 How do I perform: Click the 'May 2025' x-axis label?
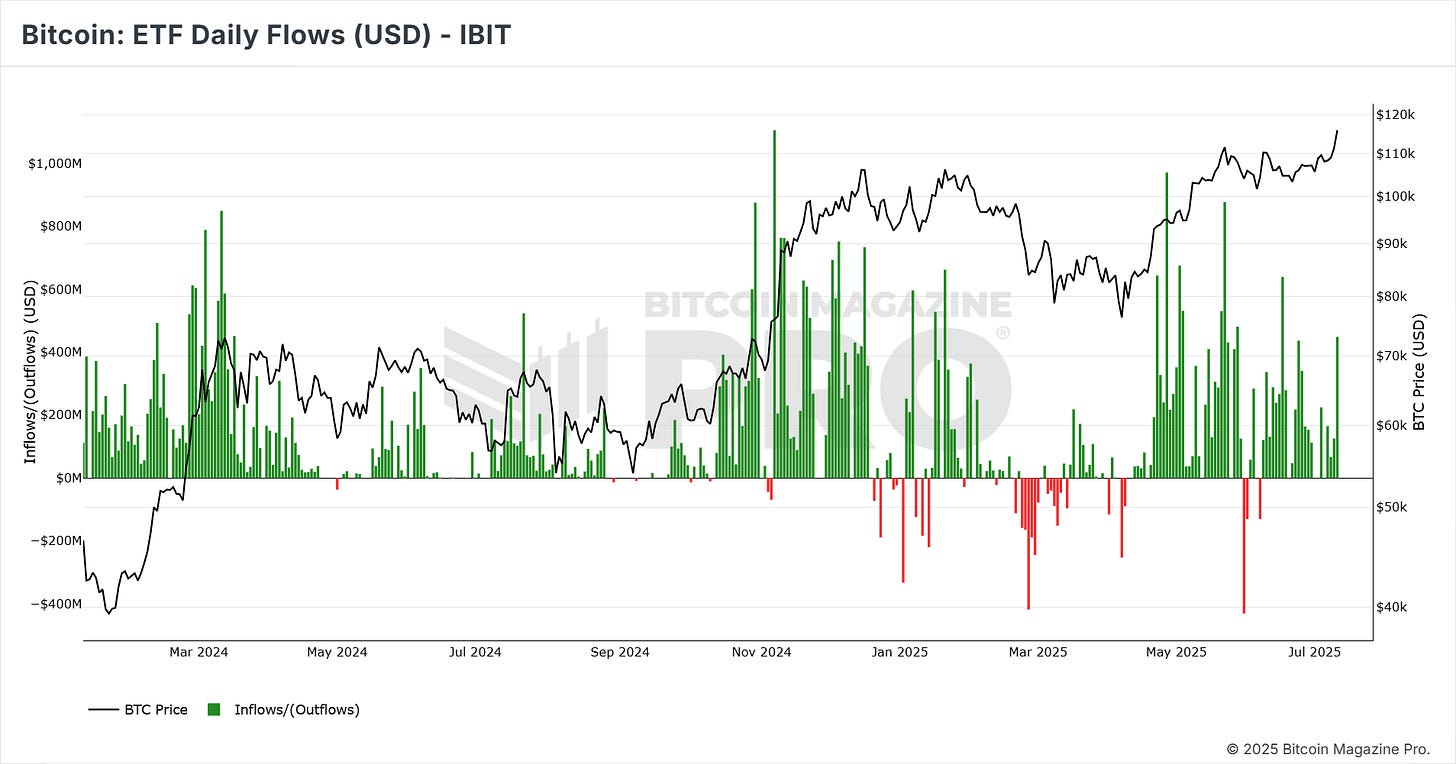tap(1176, 652)
